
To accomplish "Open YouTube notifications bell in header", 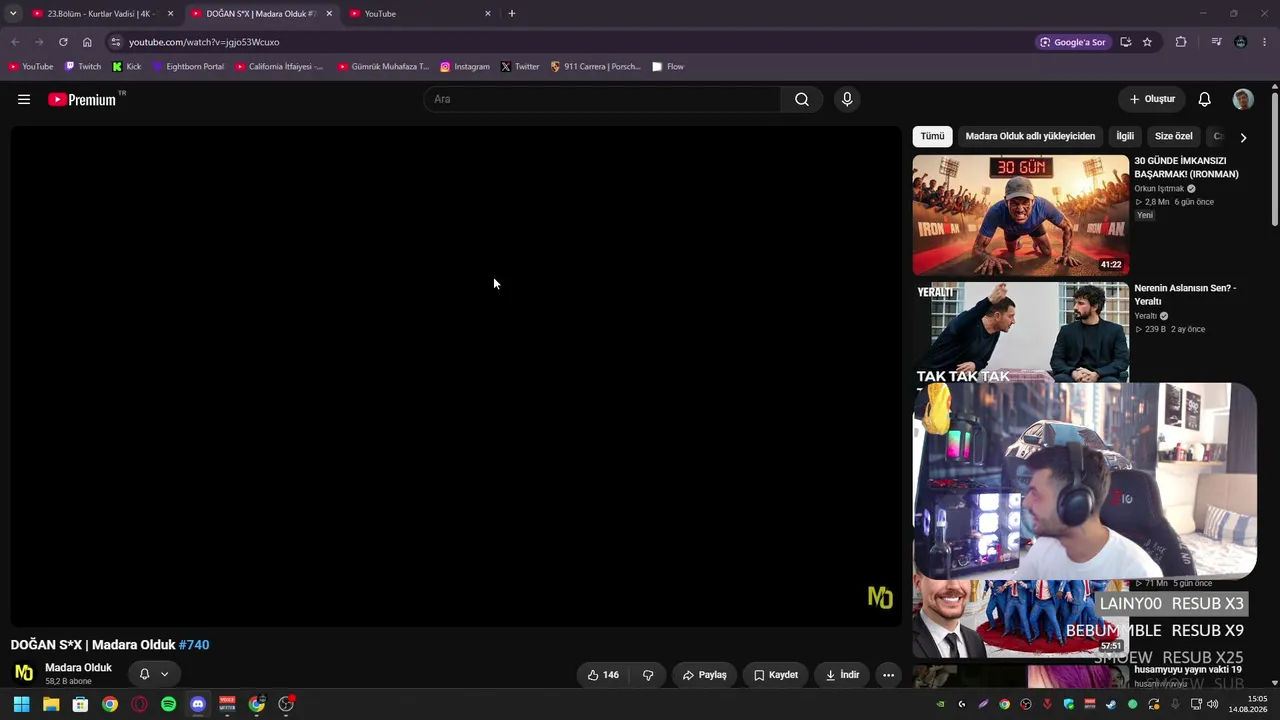I will (x=1205, y=99).
